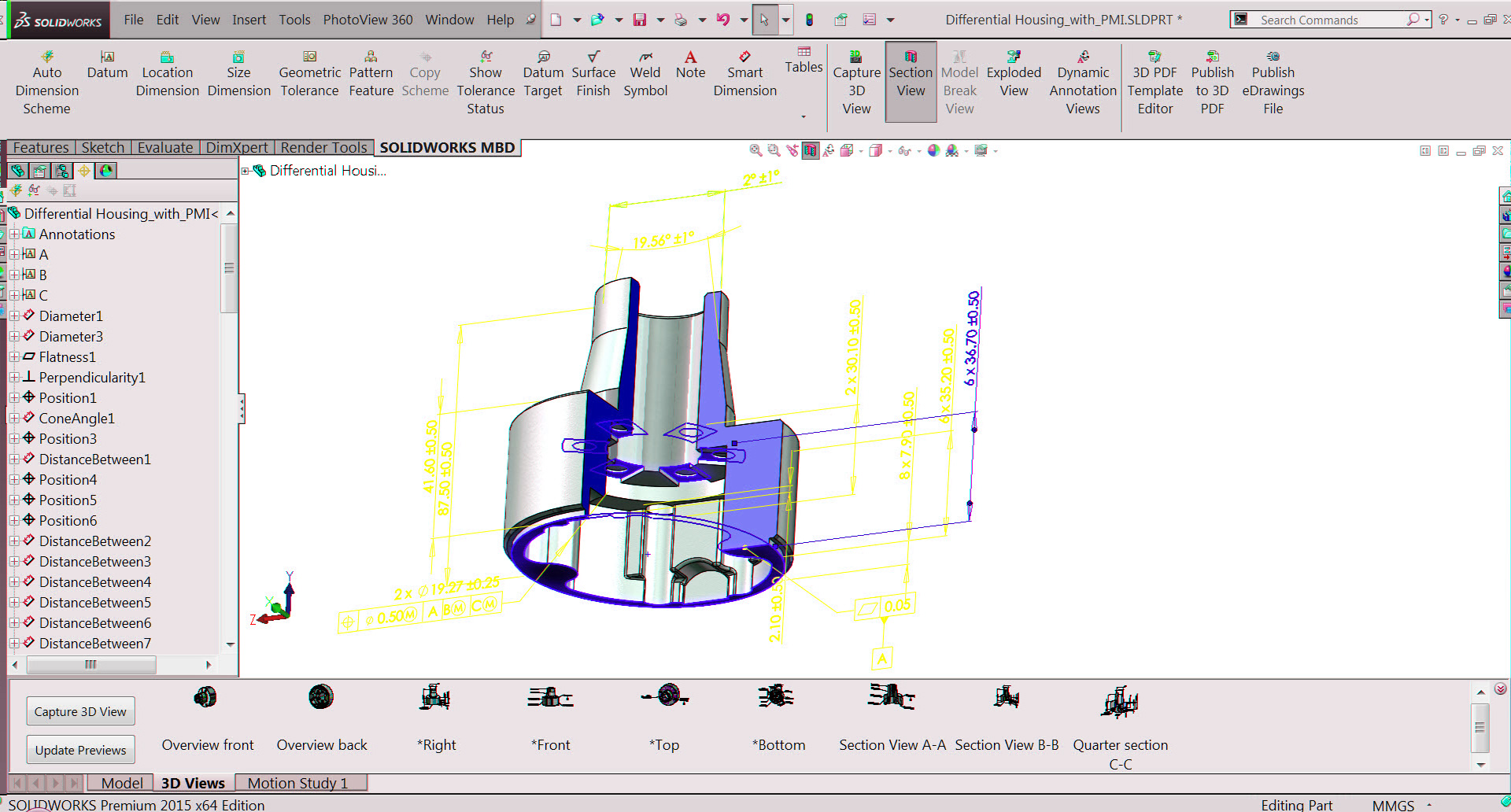
Task: Add a Surface Finish symbol
Action: (593, 73)
